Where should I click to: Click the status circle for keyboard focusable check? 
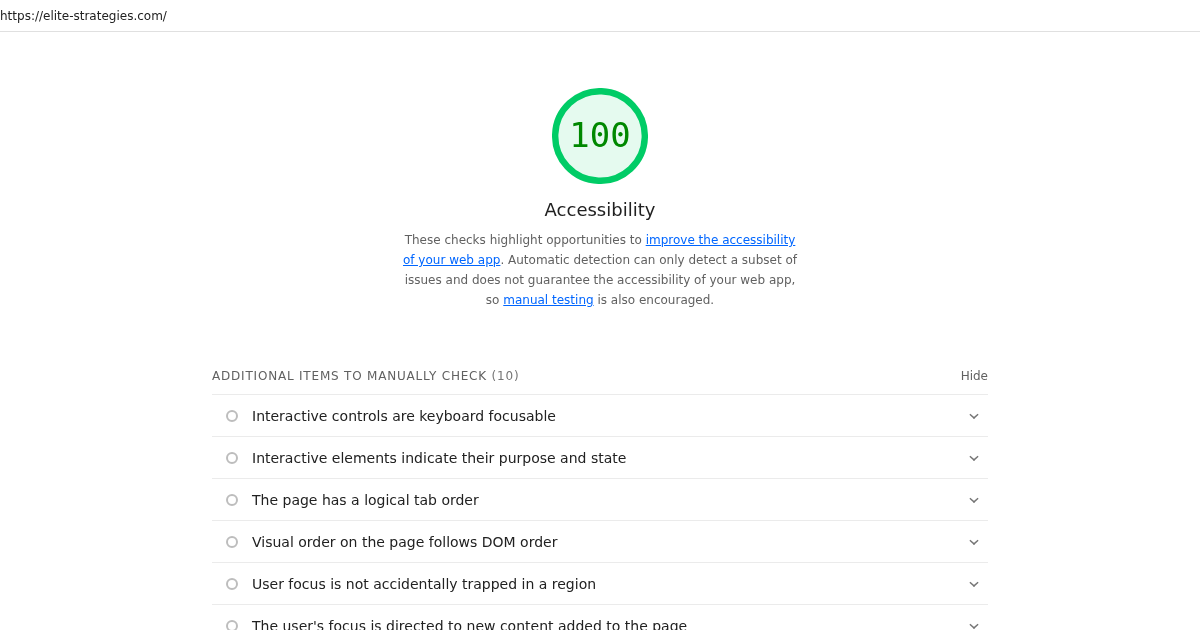pyautogui.click(x=231, y=415)
